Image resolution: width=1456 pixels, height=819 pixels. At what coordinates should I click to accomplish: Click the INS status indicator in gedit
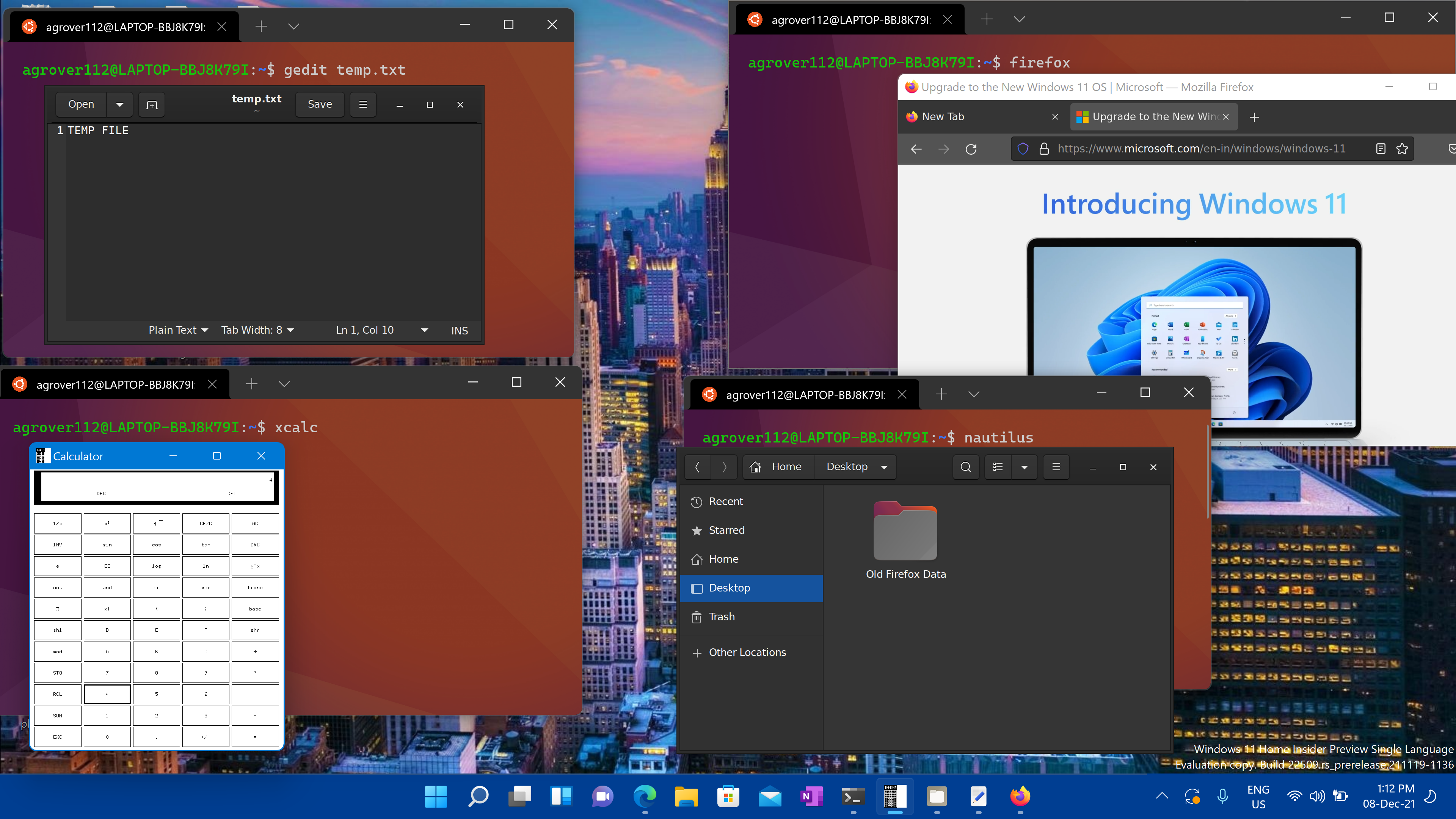[459, 330]
